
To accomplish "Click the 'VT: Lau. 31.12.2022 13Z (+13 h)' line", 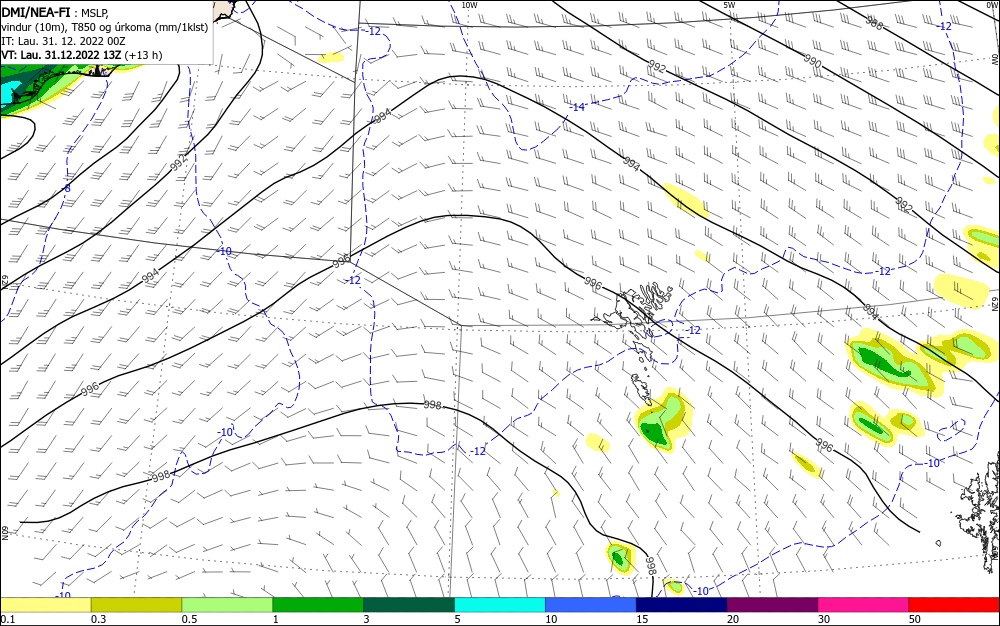I will (x=82, y=55).
